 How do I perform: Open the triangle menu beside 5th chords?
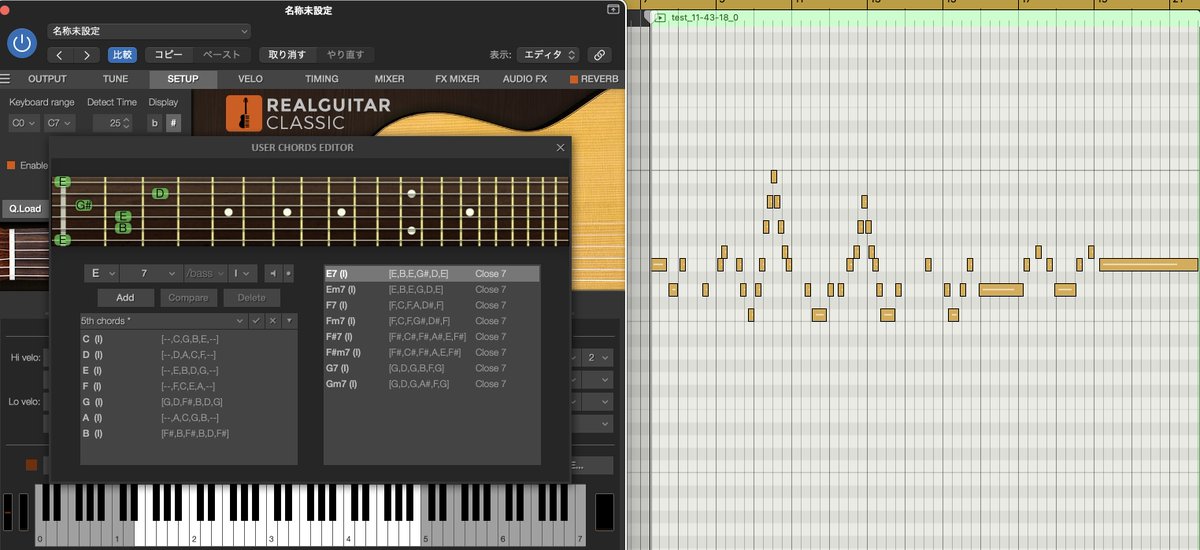point(289,321)
